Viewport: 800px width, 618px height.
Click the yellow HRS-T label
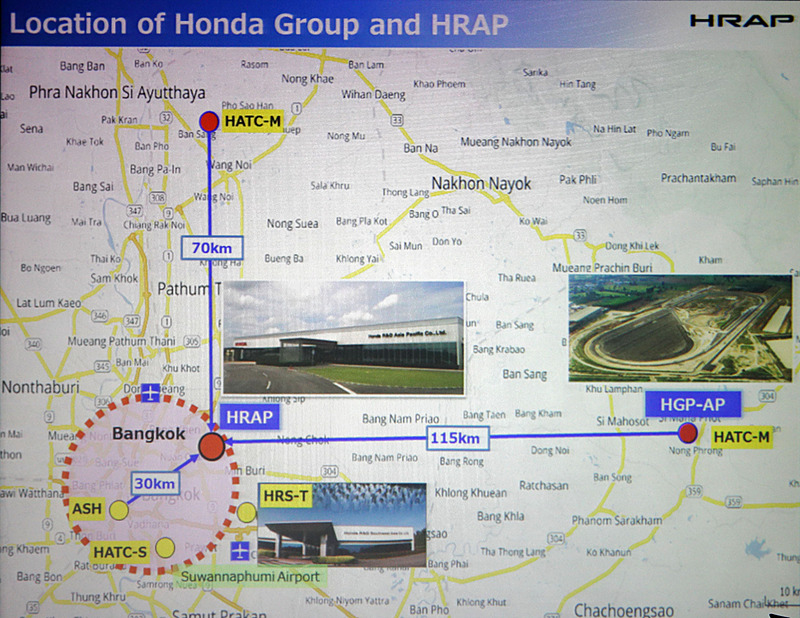tap(286, 496)
